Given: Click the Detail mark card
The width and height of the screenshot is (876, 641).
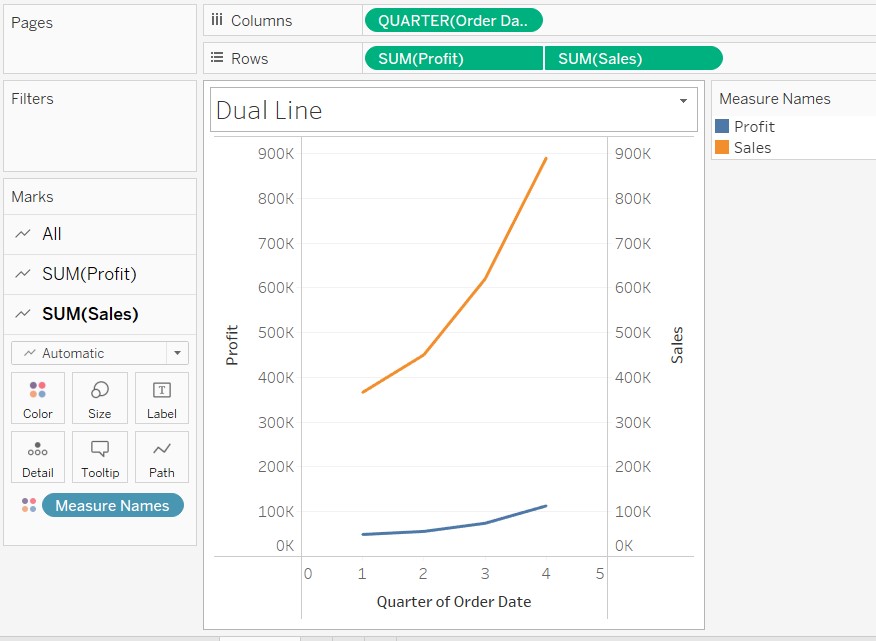Looking at the screenshot, I should coord(38,457).
